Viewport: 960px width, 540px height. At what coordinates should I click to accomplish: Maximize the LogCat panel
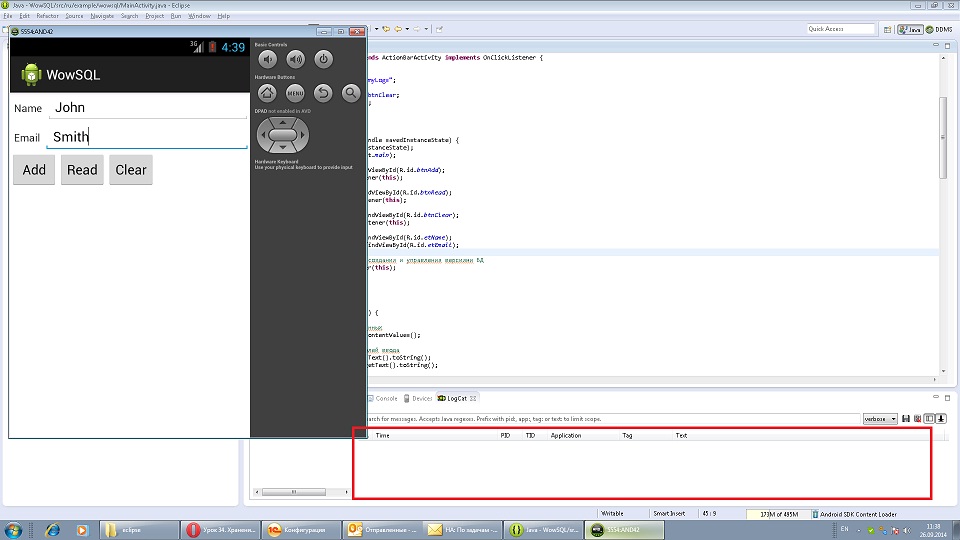948,397
